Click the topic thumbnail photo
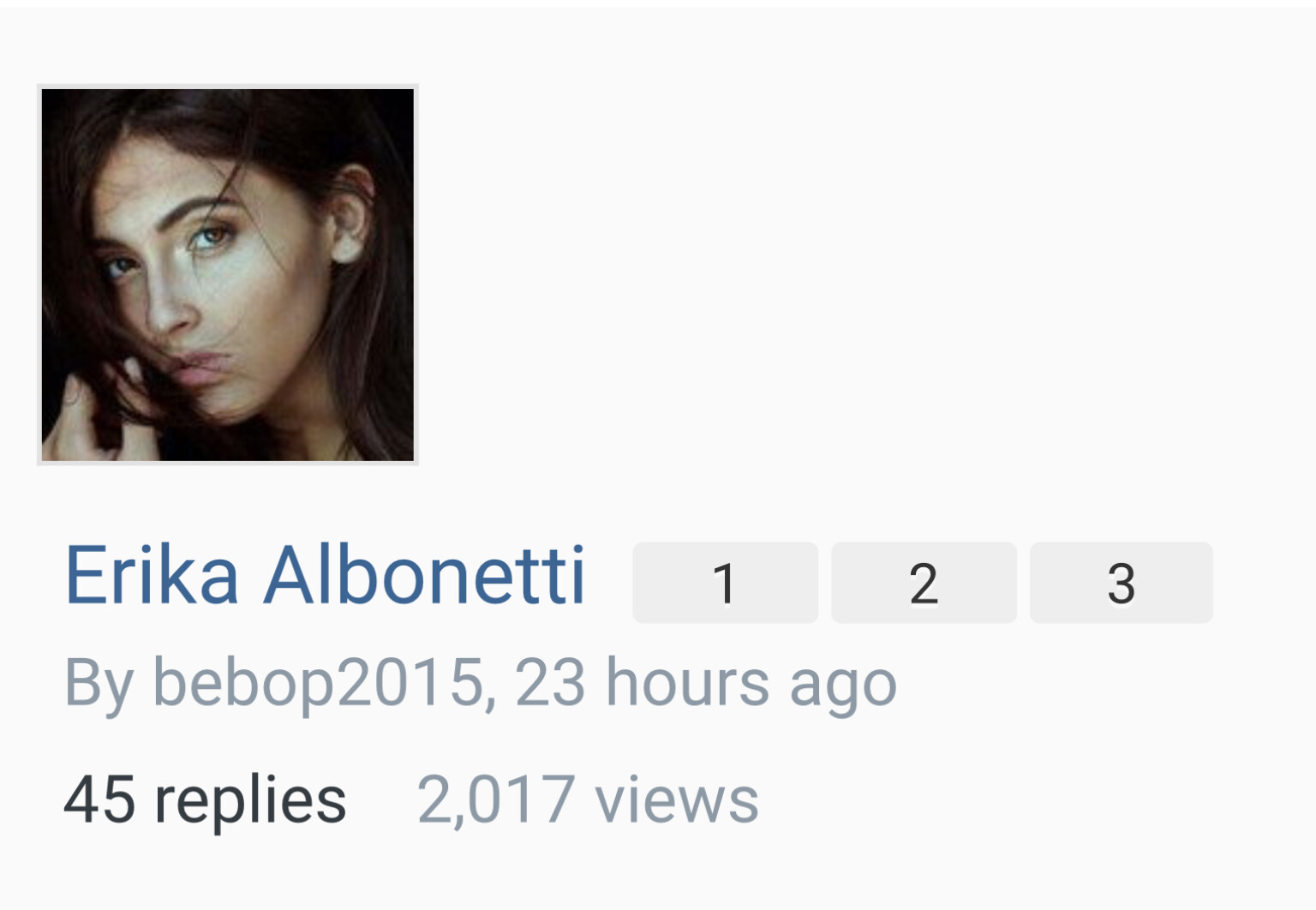Screen dimensions: 1316x910 [228, 275]
